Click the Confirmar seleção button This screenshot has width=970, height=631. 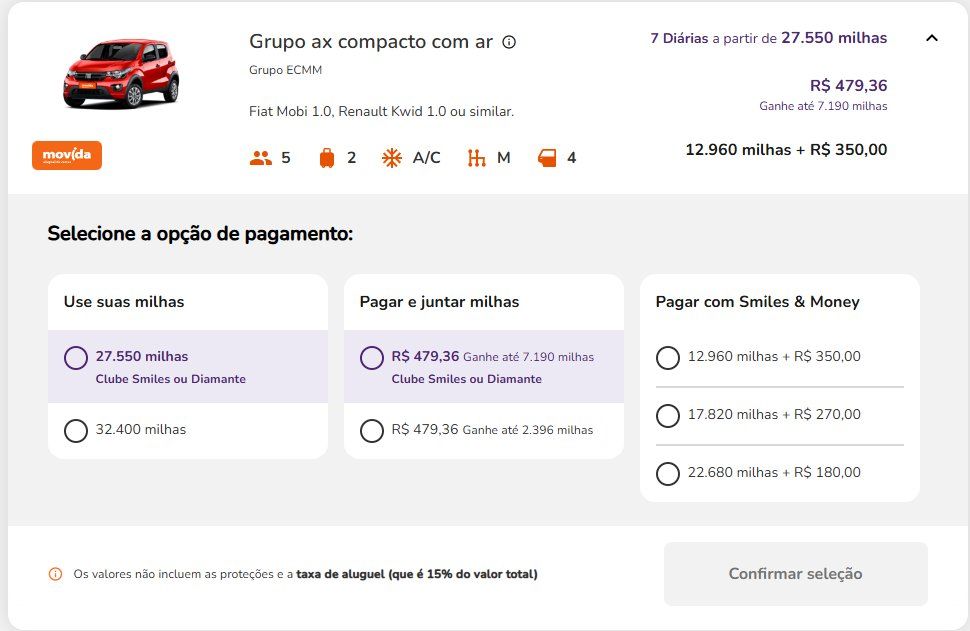796,574
